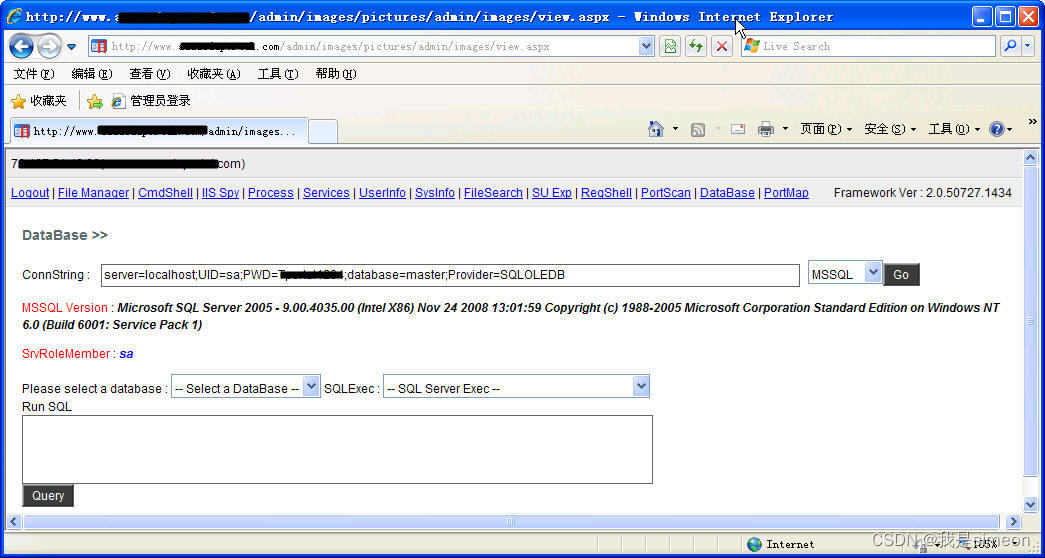Open the SysInfo link
This screenshot has width=1045, height=558.
pyautogui.click(x=435, y=193)
